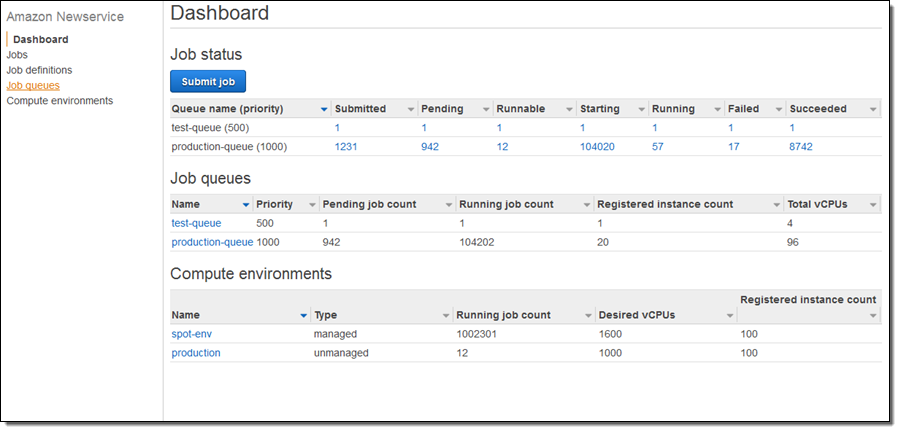Image resolution: width=900 pixels, height=432 pixels.
Task: Open Dashboard in the sidebar
Action: pyautogui.click(x=41, y=39)
